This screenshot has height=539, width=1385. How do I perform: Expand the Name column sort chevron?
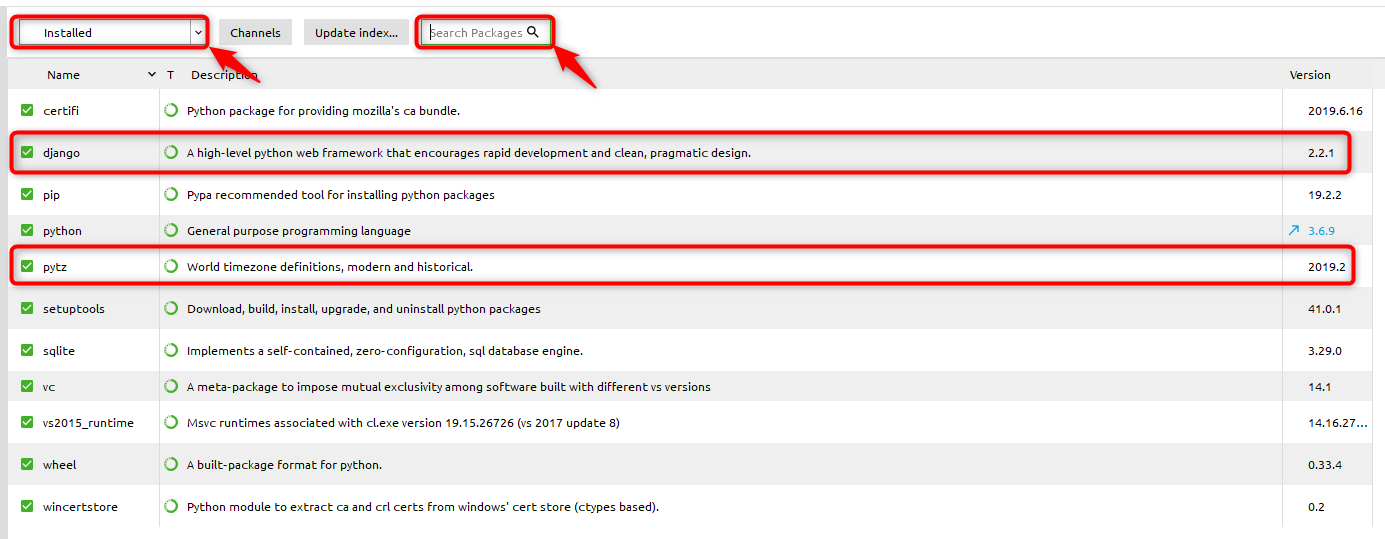(152, 75)
